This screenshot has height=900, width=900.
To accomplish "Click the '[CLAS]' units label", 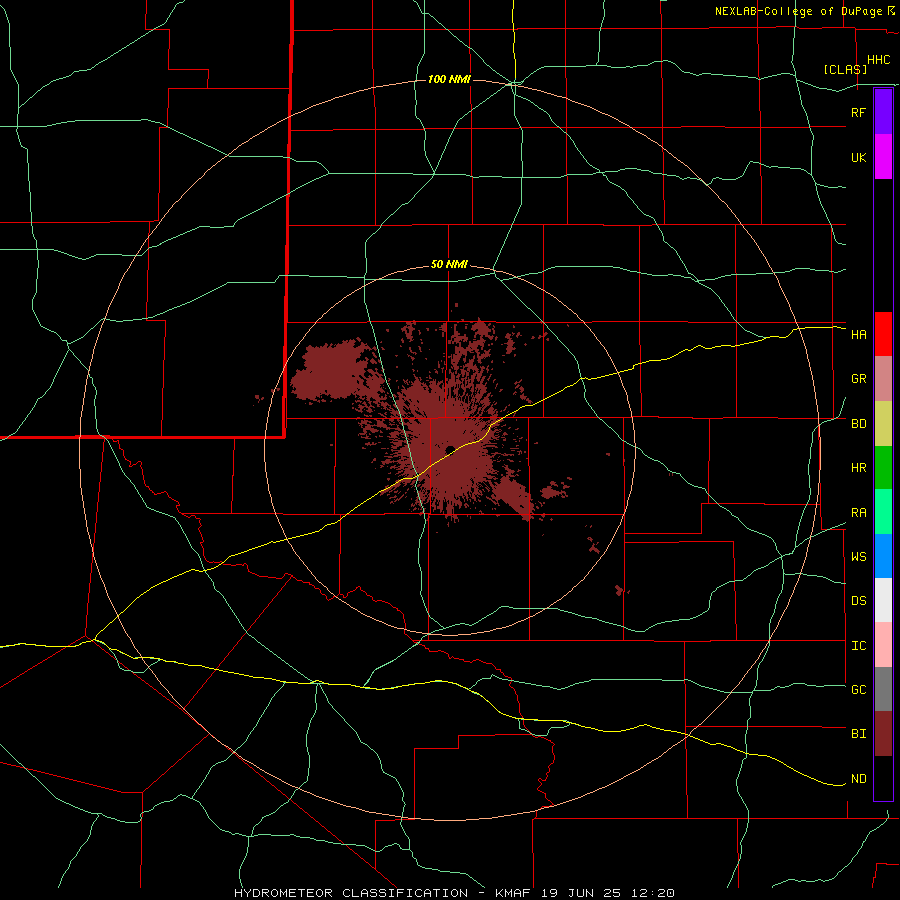I will [845, 70].
